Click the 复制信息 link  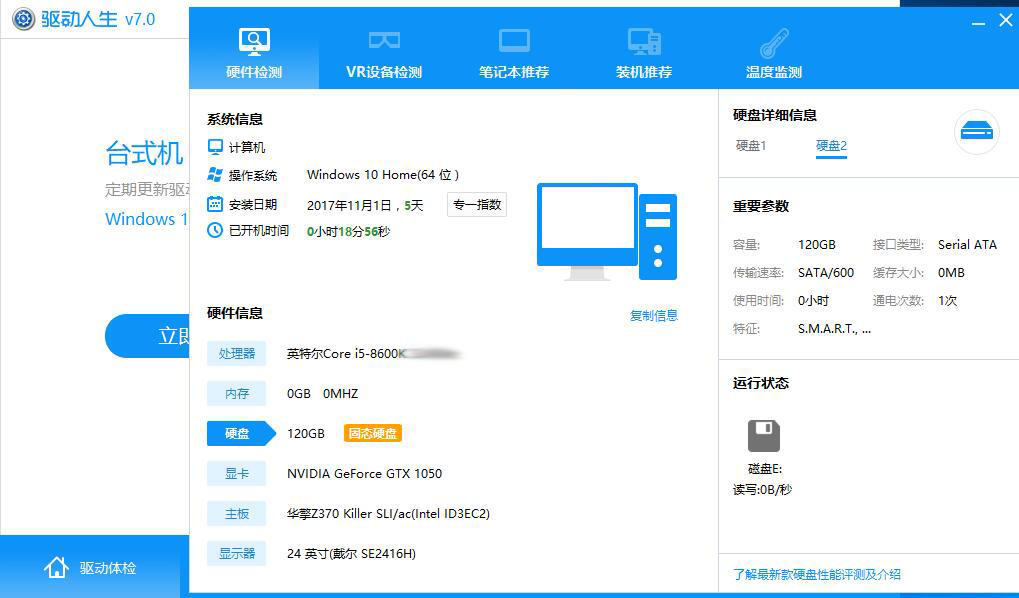pyautogui.click(x=653, y=315)
